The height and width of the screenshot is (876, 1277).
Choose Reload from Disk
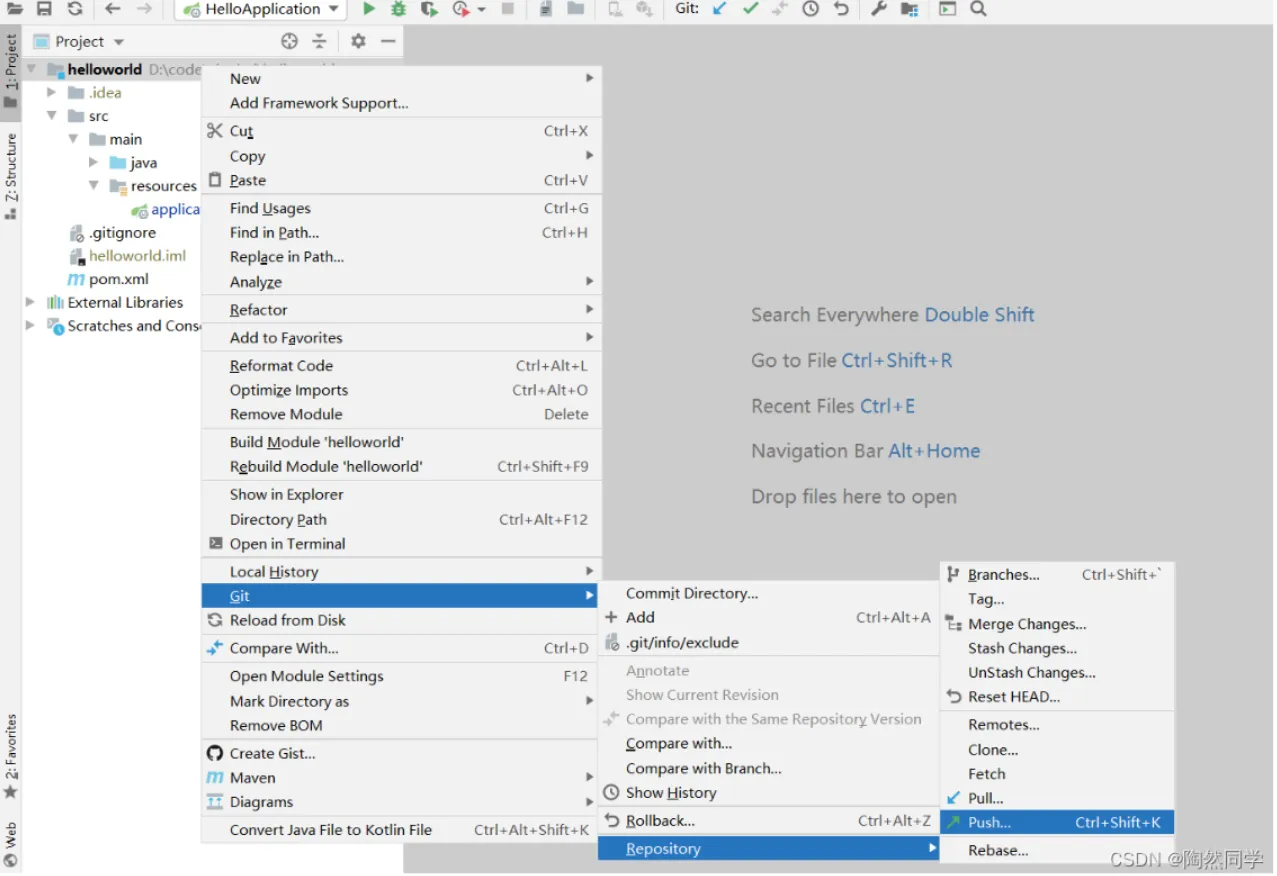401,620
